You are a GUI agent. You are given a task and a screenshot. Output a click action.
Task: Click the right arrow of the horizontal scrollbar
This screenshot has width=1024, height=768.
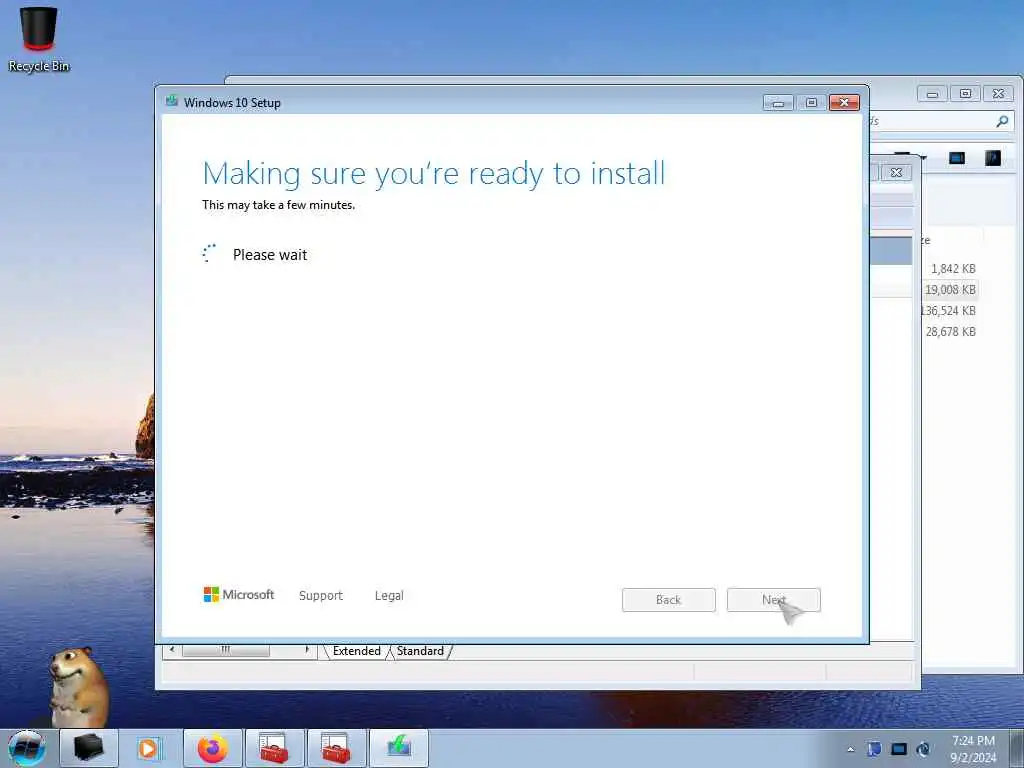[307, 650]
